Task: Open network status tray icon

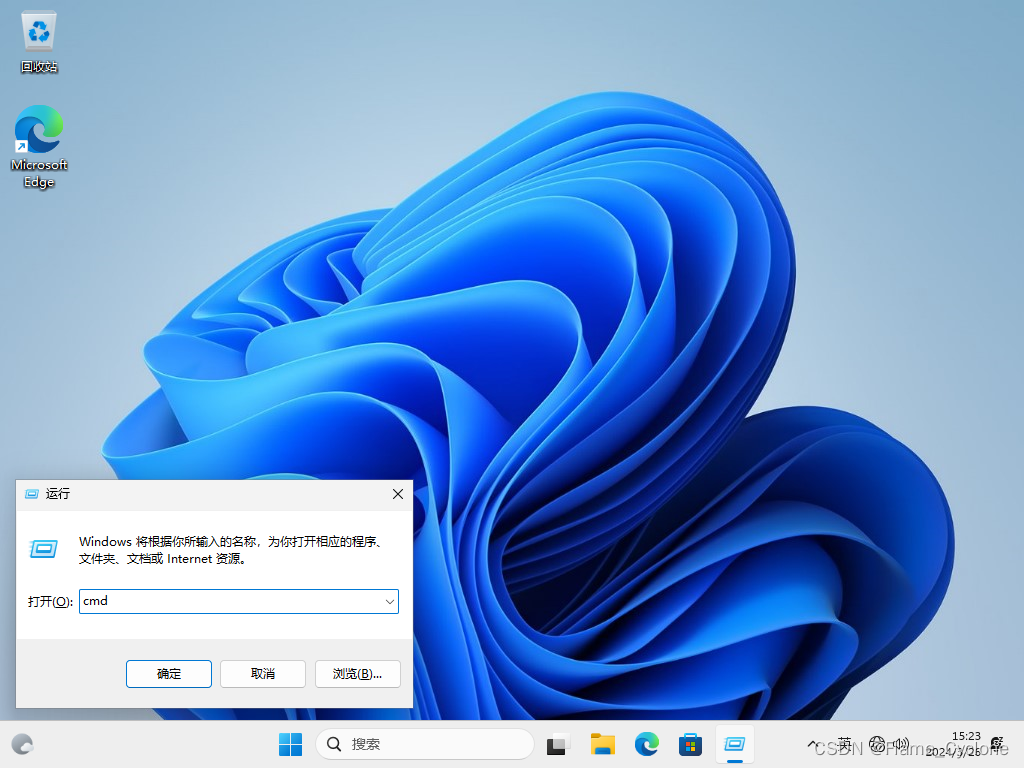Action: coord(877,744)
